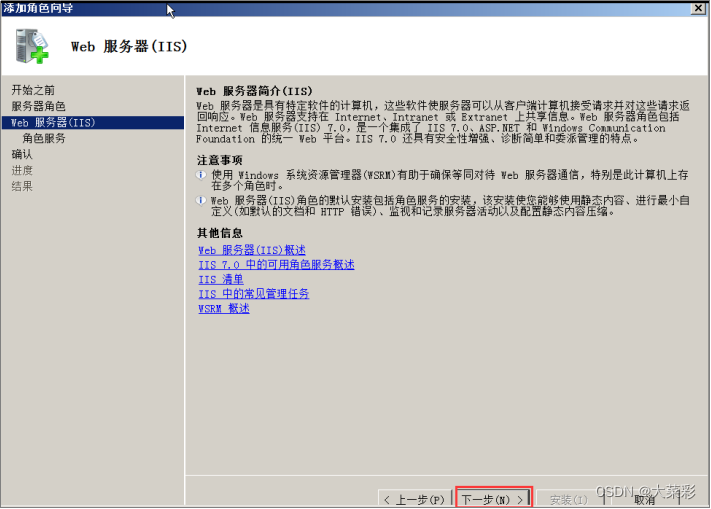This screenshot has height=509, width=711.
Task: Click the Web 服务器简介(IIS) heading
Action: [x=254, y=91]
